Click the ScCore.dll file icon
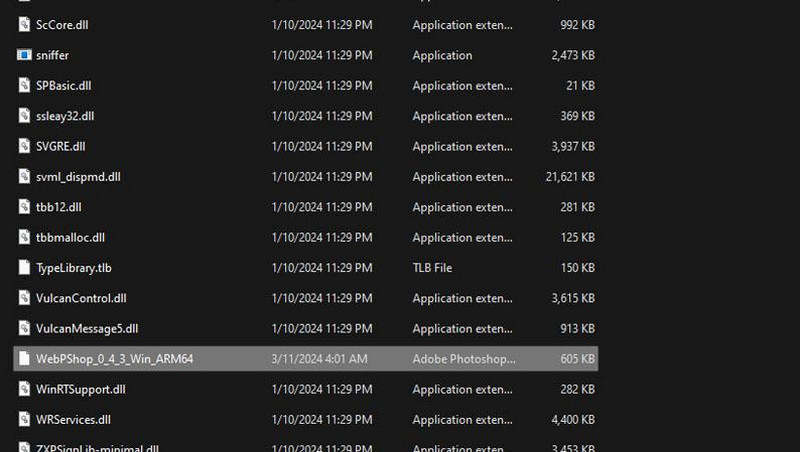Viewport: 800px width, 452px height. (x=25, y=24)
